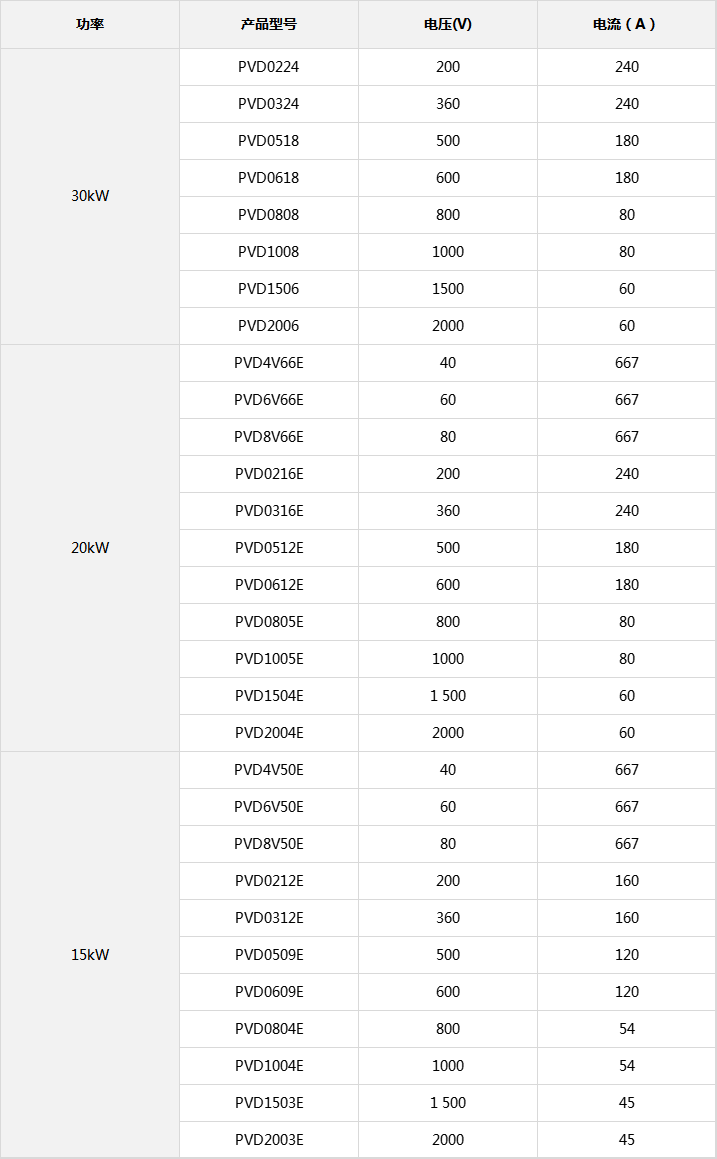Click model PVD2006 cell
The height and width of the screenshot is (1159, 717).
[268, 326]
